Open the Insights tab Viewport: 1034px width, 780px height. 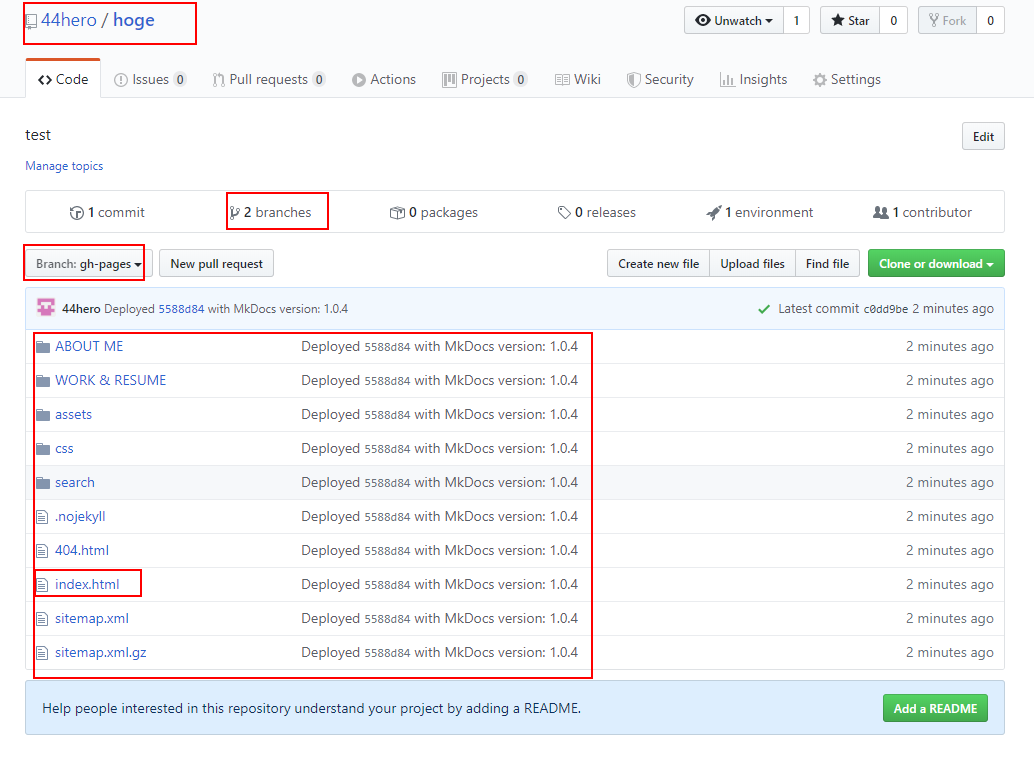[x=754, y=79]
